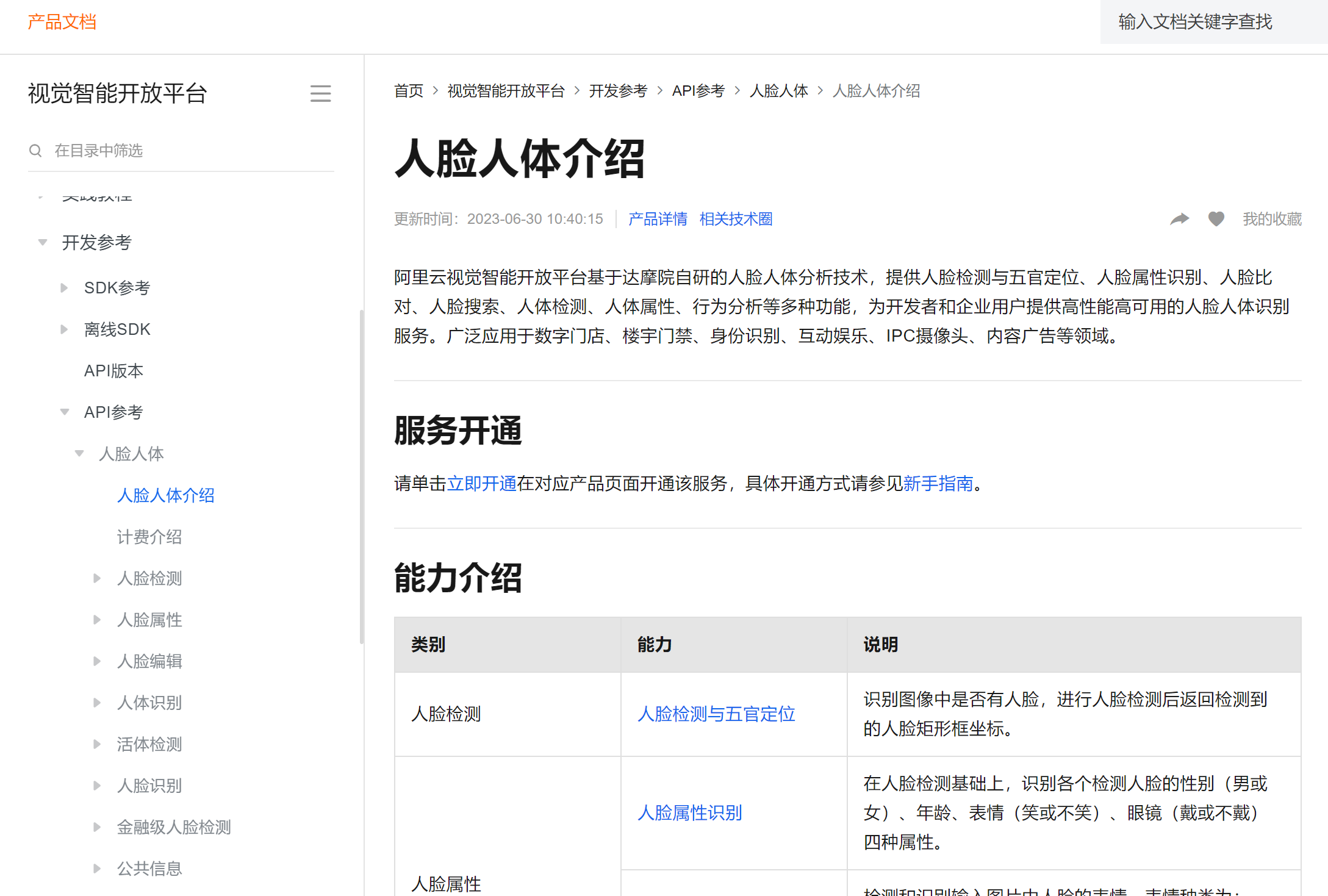
Task: Expand the SDK参考 tree arrow
Action: click(64, 287)
